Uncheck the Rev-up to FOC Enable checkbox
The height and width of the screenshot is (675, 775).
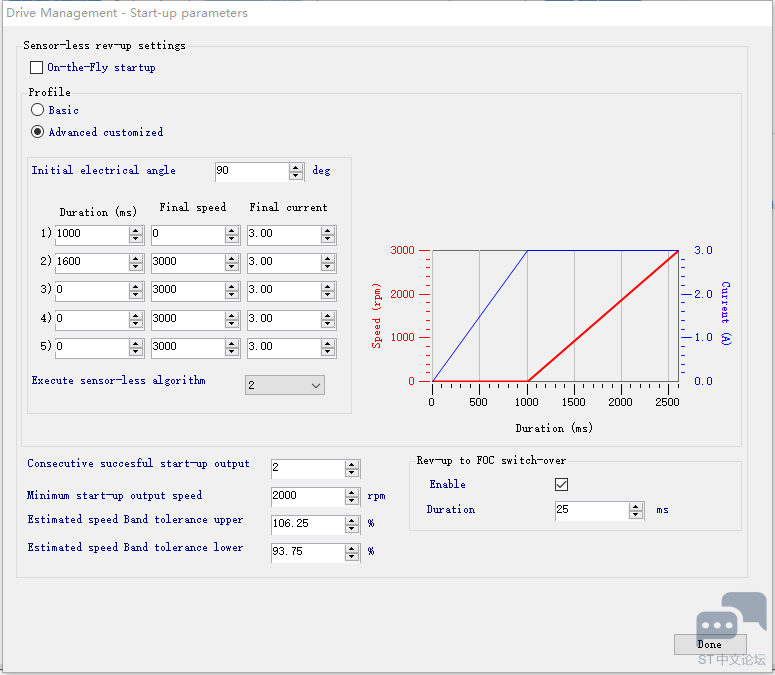point(561,484)
